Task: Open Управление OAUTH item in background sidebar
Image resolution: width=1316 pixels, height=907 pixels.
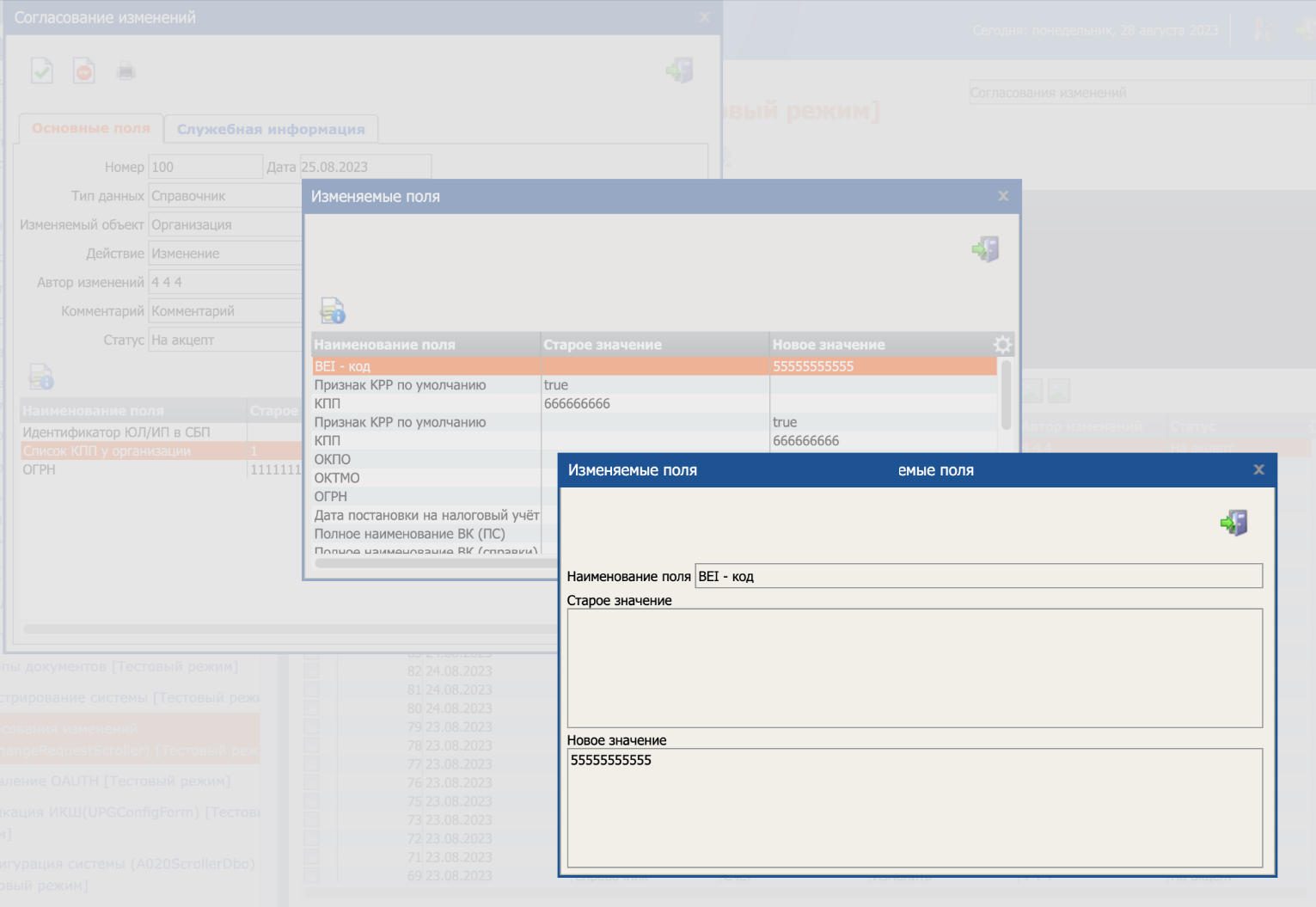Action: tap(116, 781)
